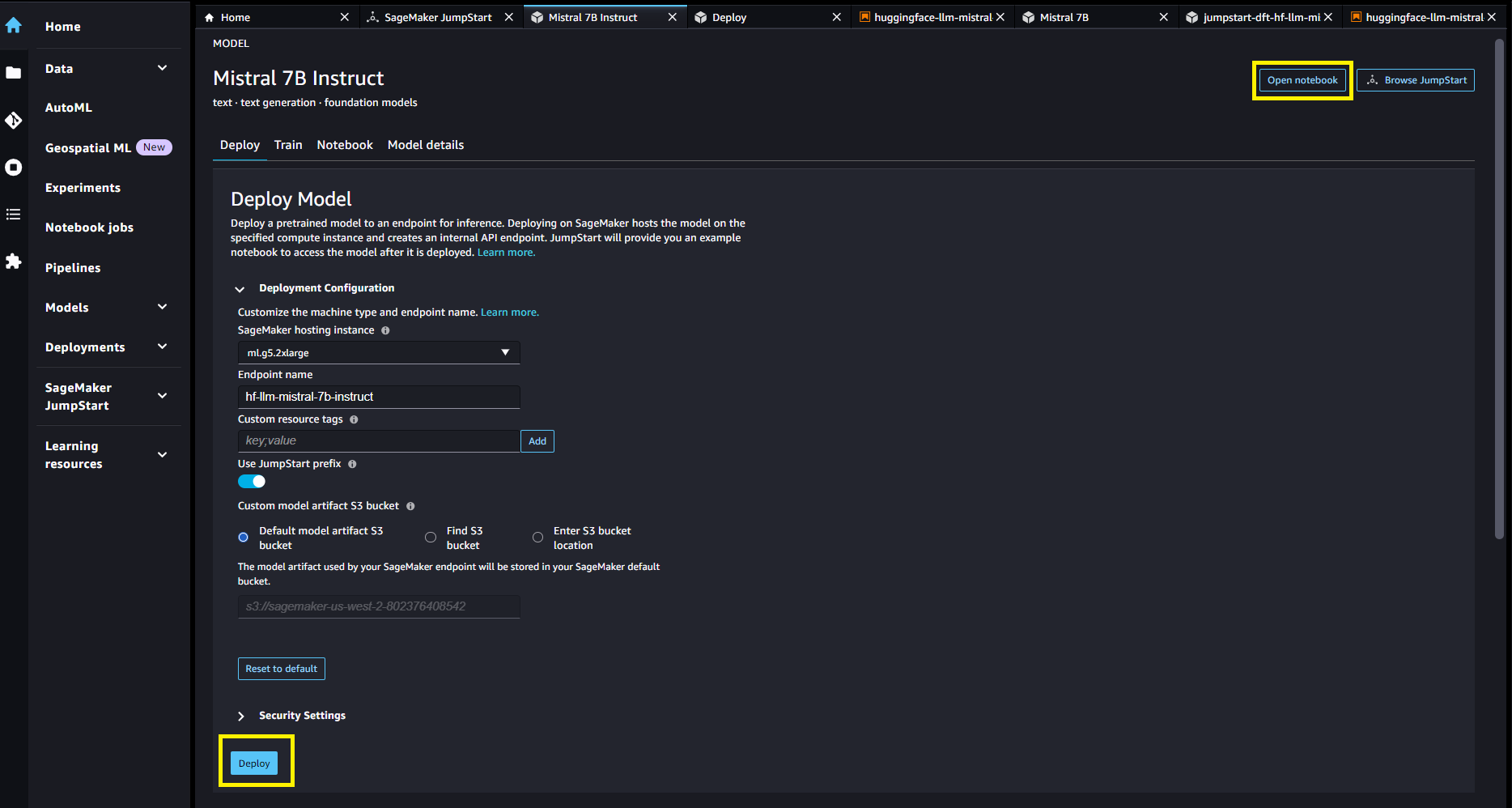
Task: Select Enter S3 bucket location radio option
Action: pos(537,538)
